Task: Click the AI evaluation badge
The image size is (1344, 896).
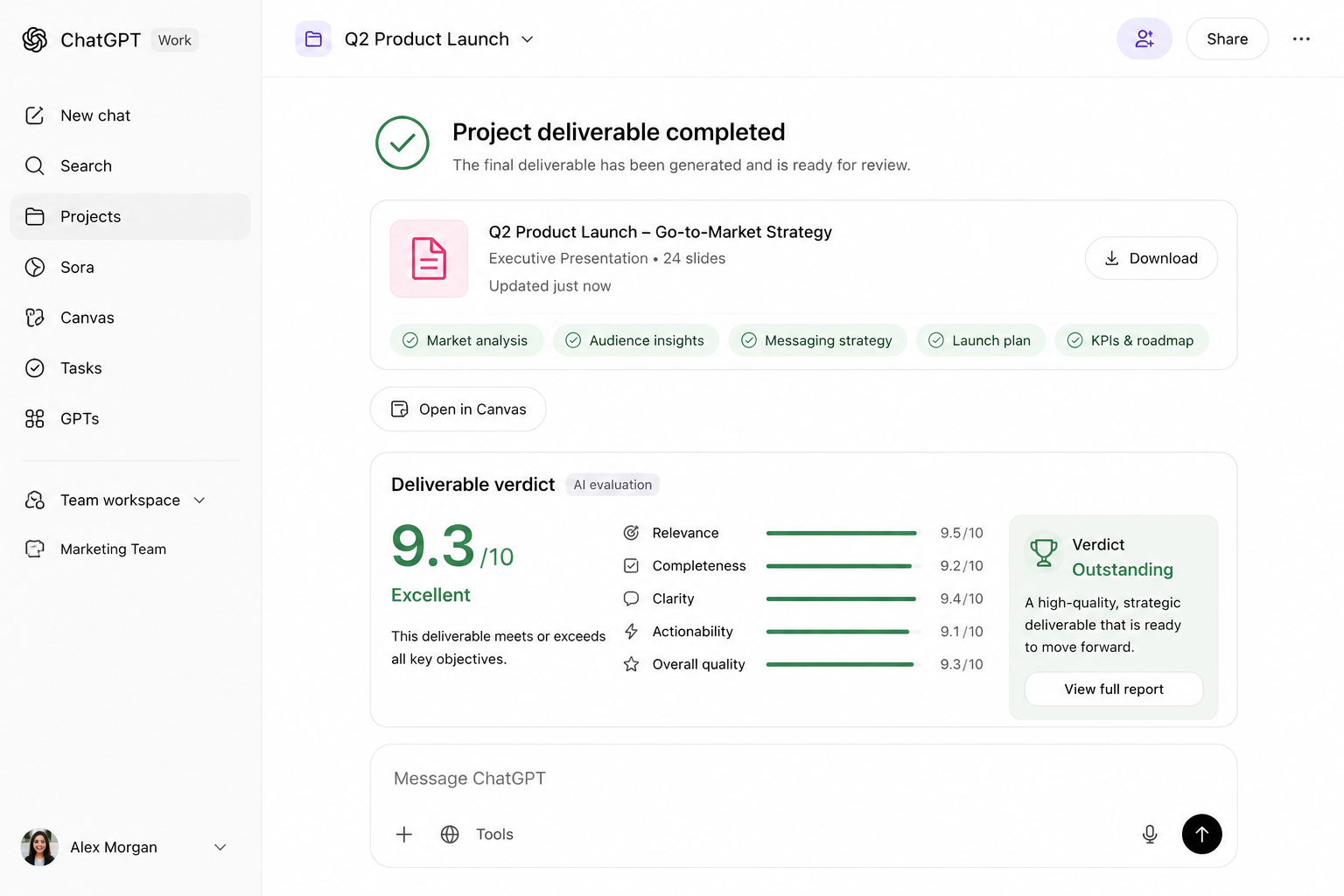Action: pyautogui.click(x=612, y=485)
